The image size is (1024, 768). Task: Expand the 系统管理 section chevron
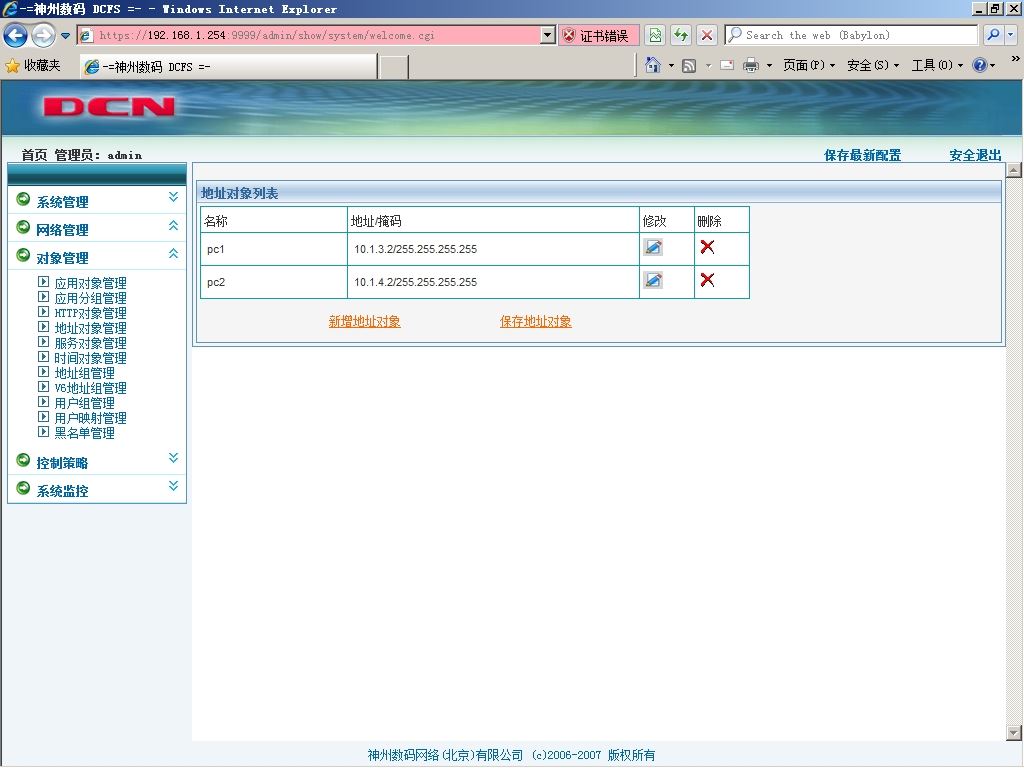click(x=173, y=197)
